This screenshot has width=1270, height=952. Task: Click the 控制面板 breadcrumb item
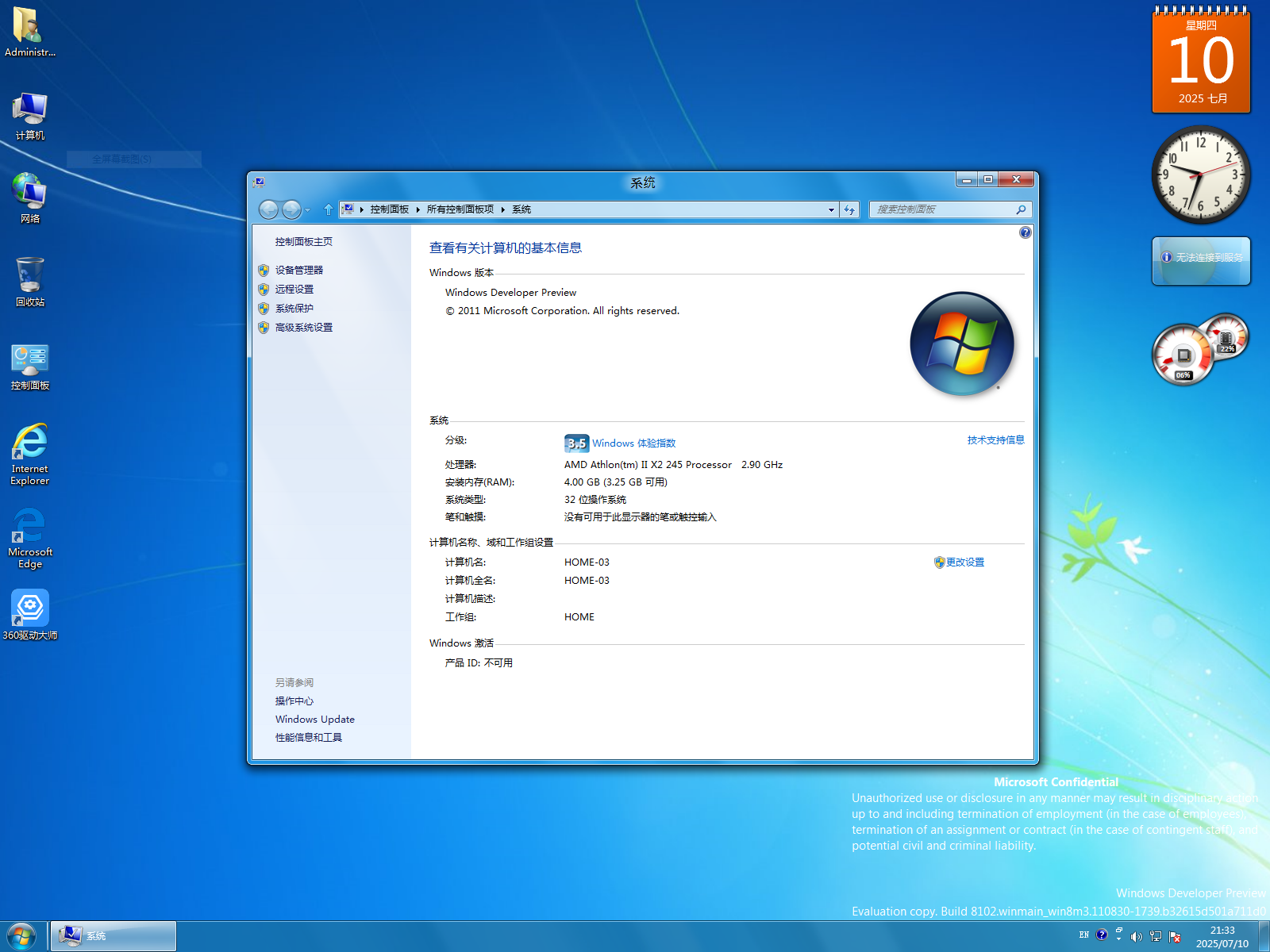pyautogui.click(x=389, y=209)
